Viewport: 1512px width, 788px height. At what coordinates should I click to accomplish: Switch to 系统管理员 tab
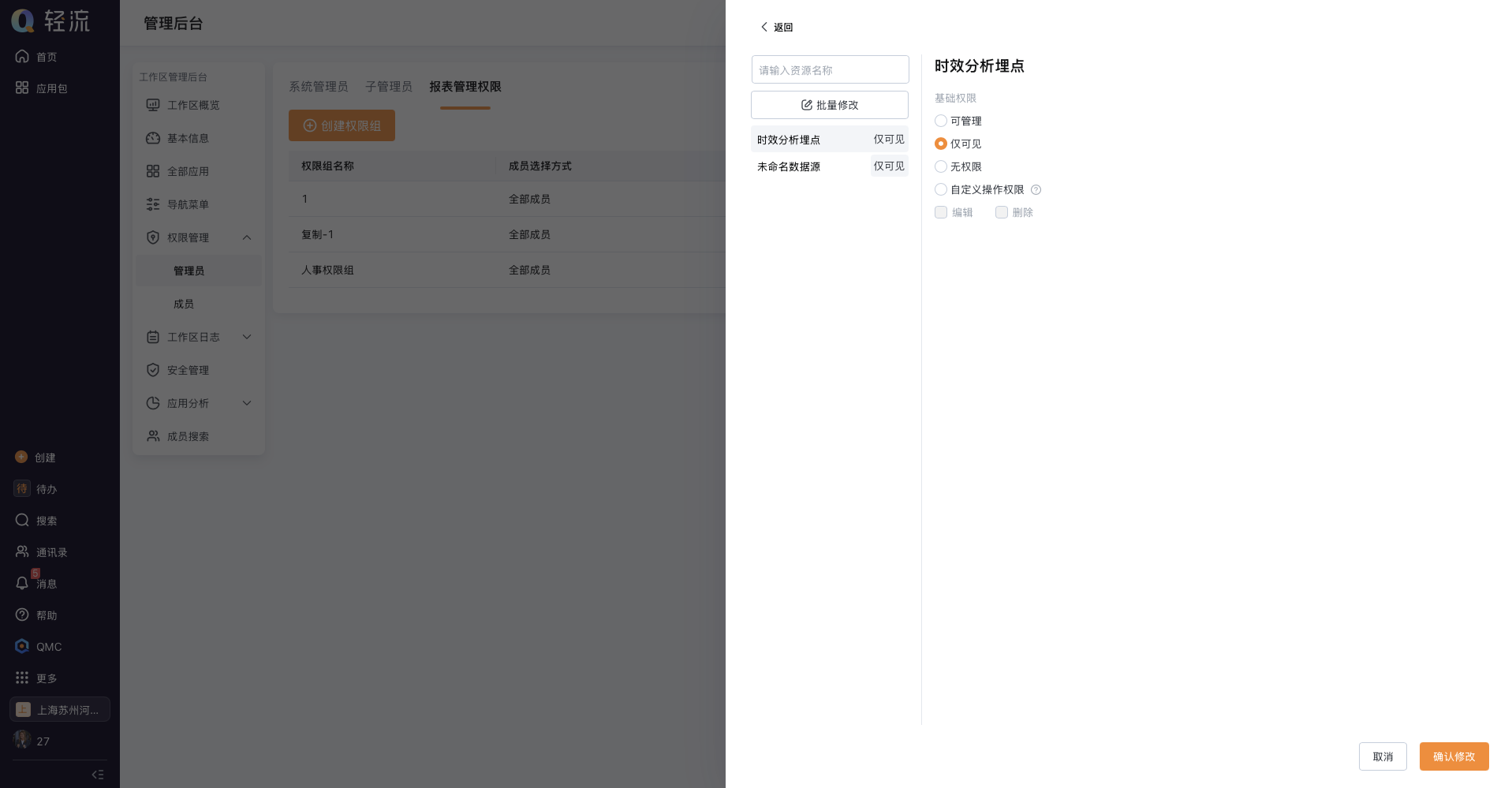click(x=319, y=86)
